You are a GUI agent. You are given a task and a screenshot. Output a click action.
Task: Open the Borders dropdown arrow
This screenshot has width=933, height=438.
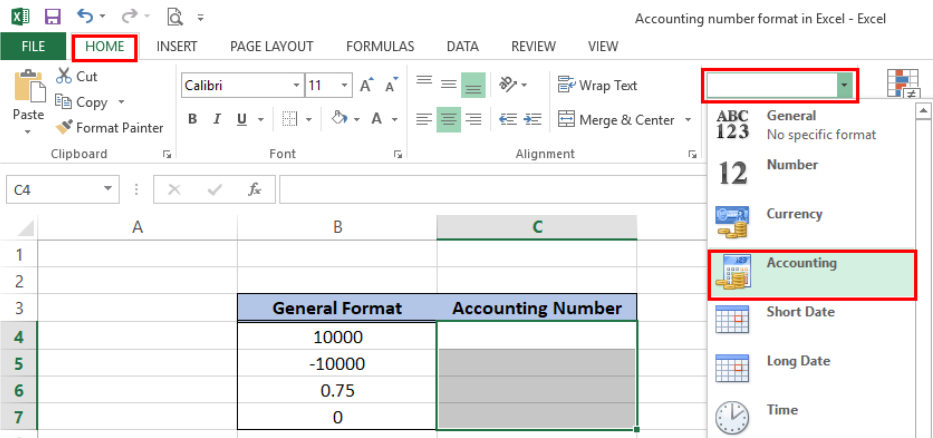[x=308, y=120]
